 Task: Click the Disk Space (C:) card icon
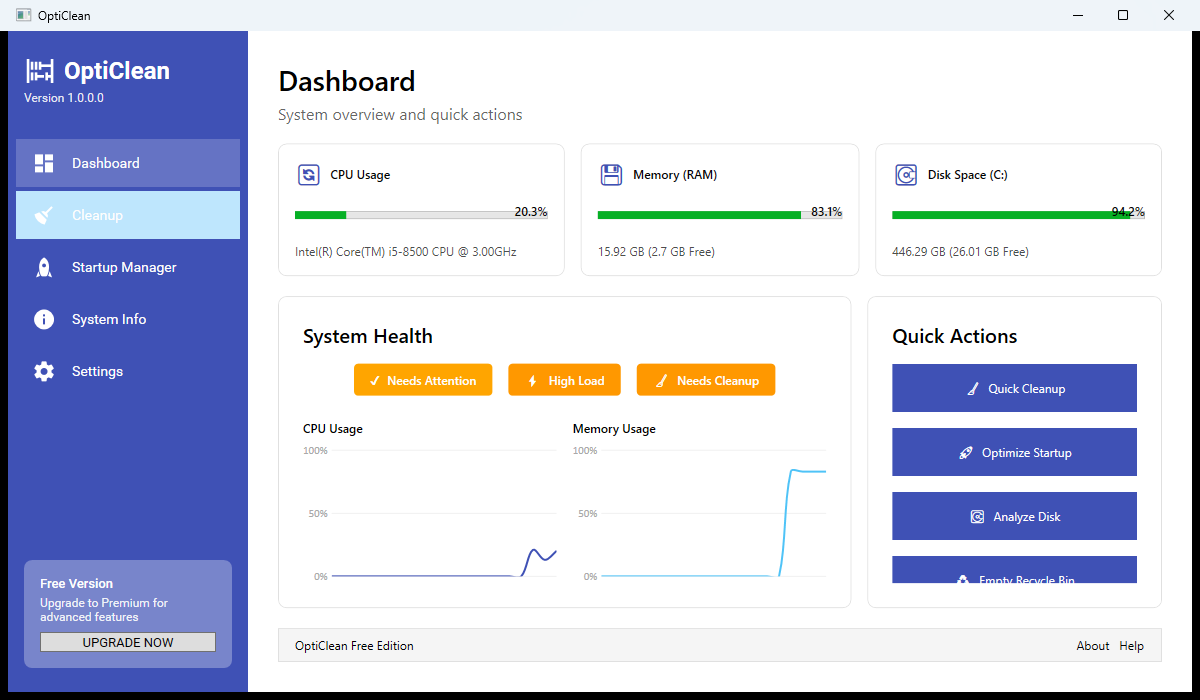point(906,175)
